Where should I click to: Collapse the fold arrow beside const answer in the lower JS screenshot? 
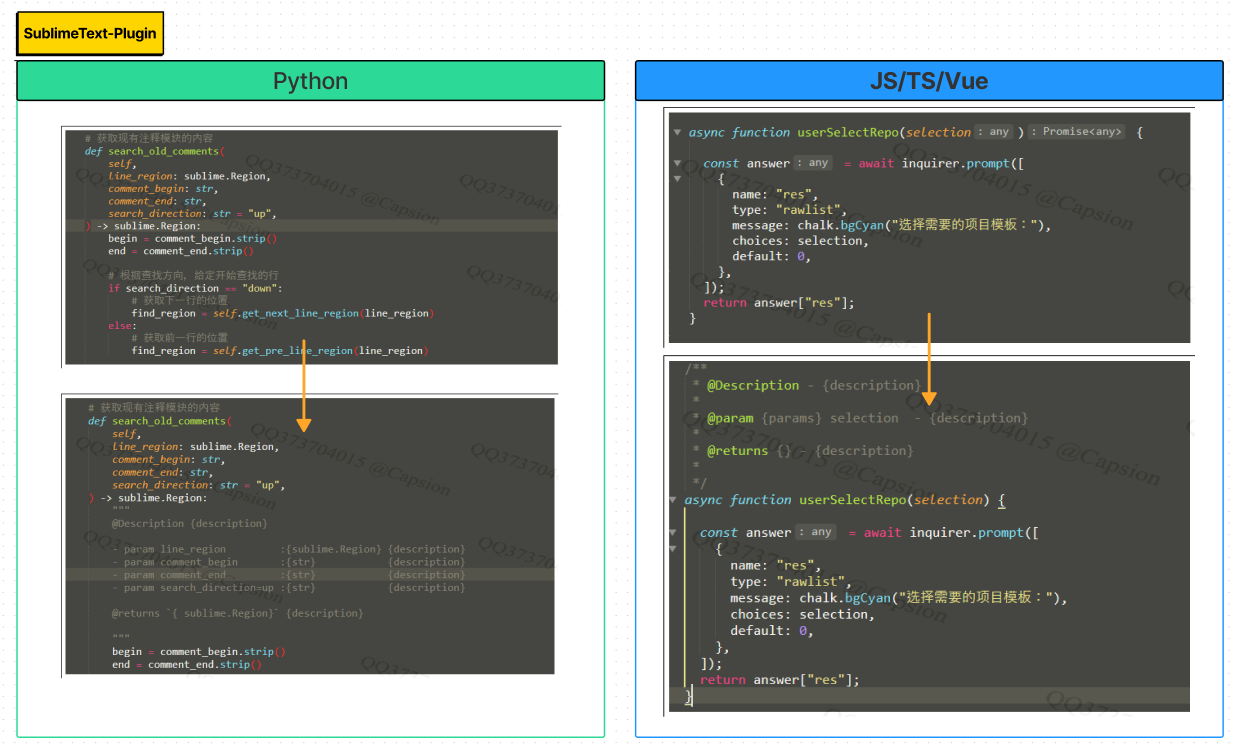point(674,533)
